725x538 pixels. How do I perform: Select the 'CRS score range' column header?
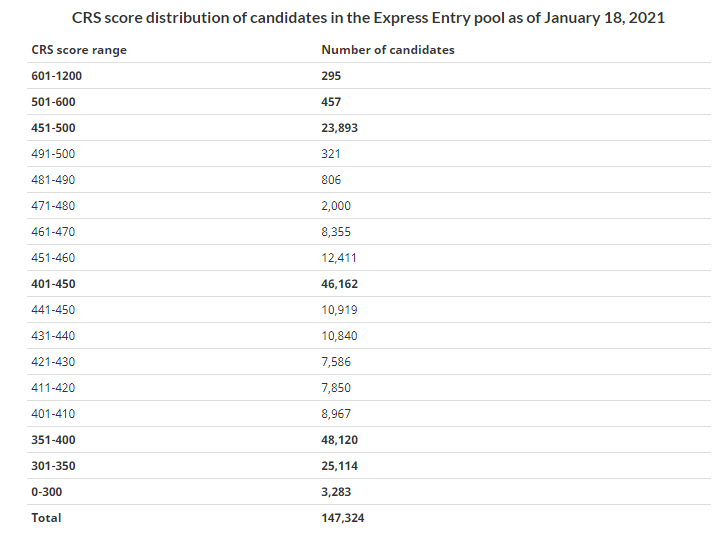point(79,50)
